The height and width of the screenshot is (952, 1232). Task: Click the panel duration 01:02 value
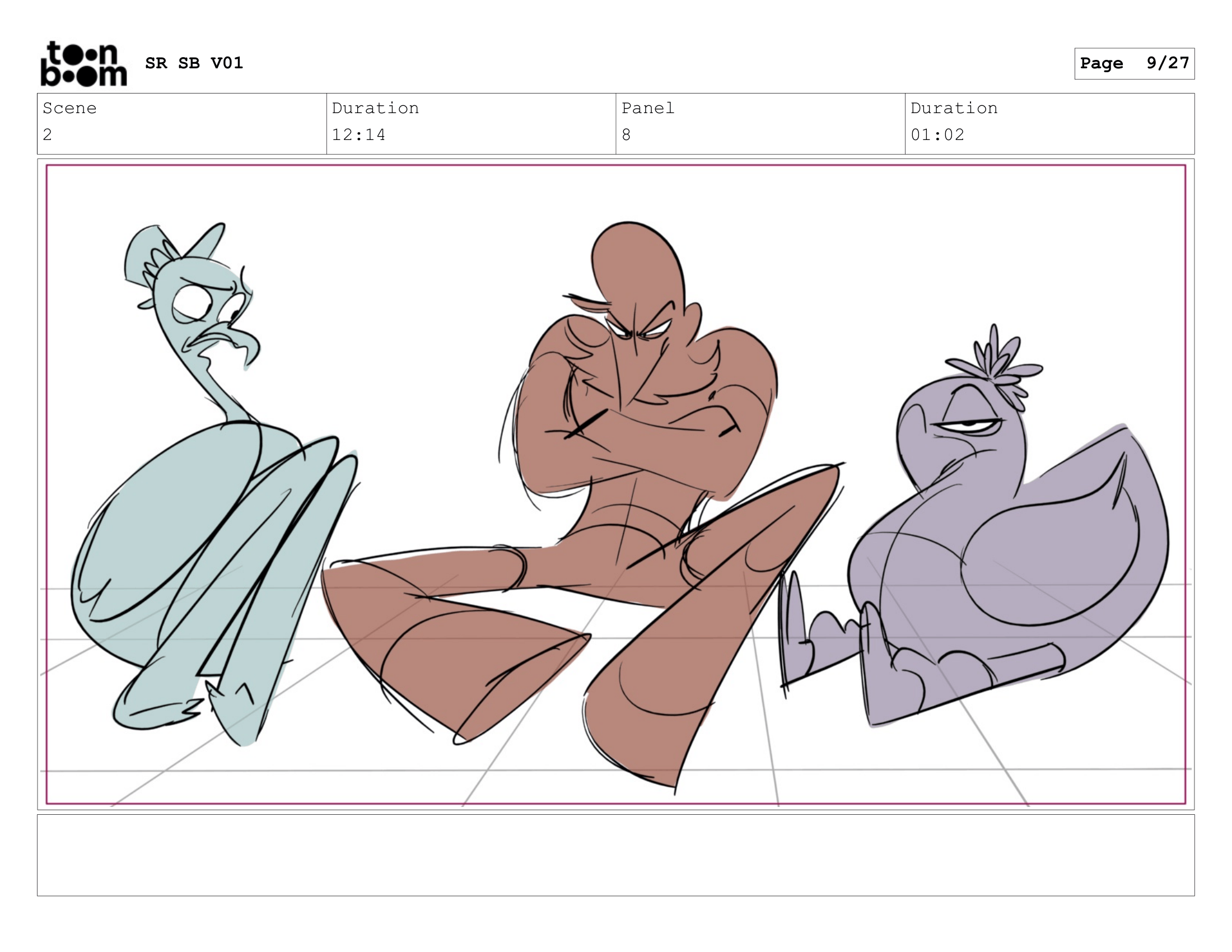tap(937, 135)
